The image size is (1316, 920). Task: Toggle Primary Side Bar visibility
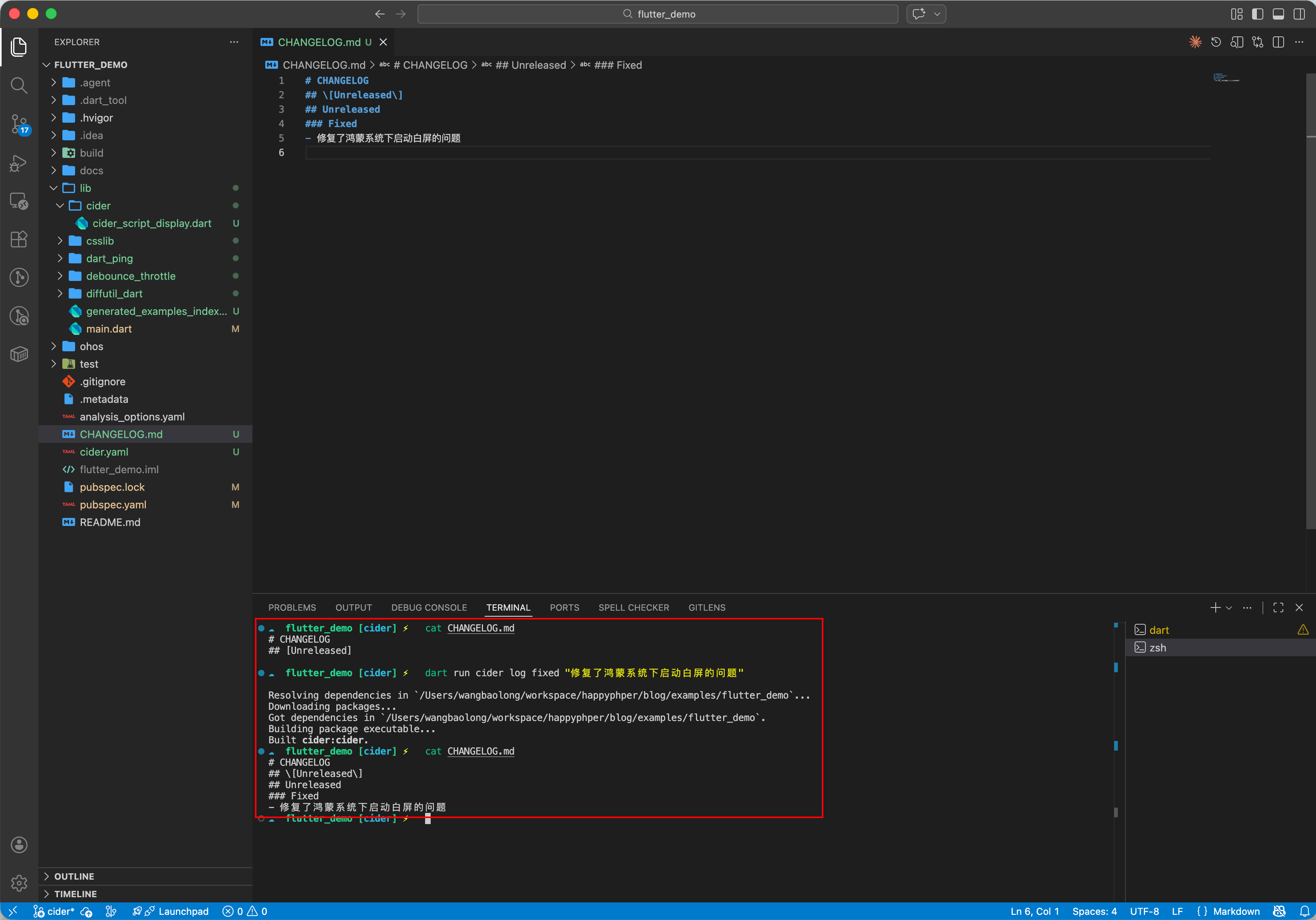(x=1258, y=14)
